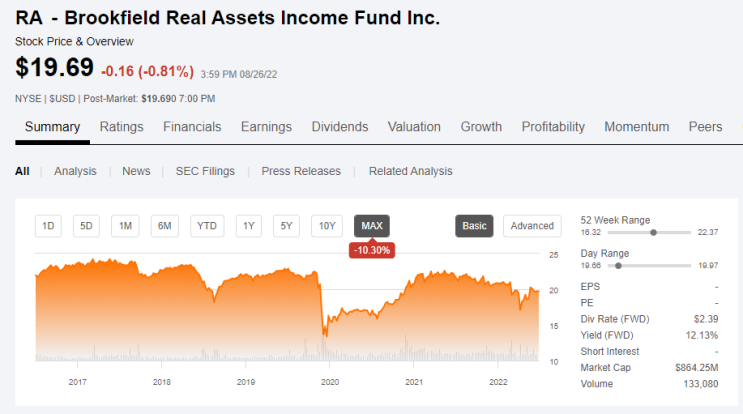
Task: Click the EPS label
Action: 590,287
